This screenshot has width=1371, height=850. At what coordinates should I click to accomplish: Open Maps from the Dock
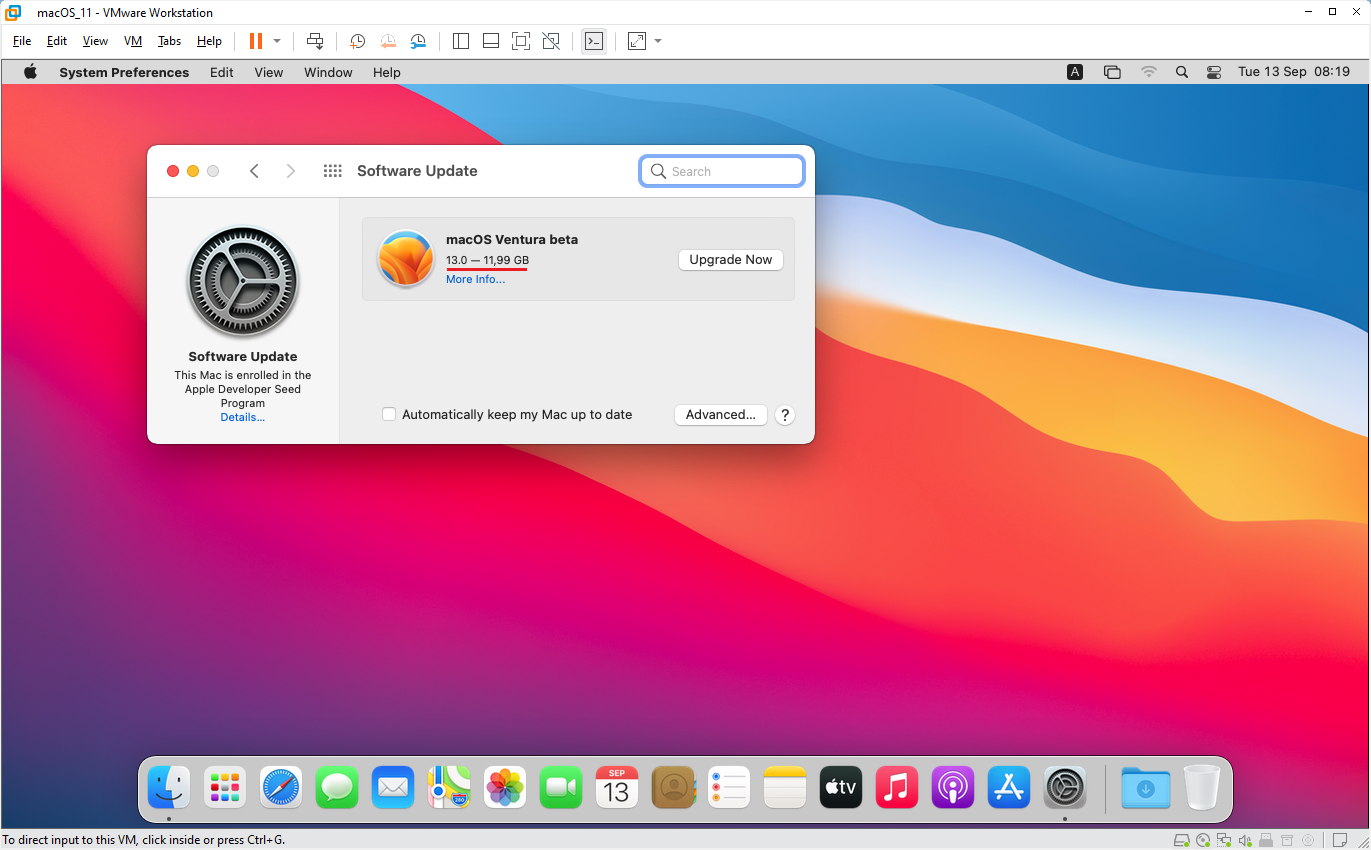[x=449, y=788]
